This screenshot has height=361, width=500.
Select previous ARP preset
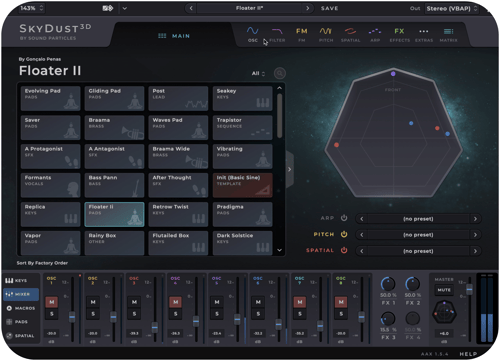tap(362, 219)
